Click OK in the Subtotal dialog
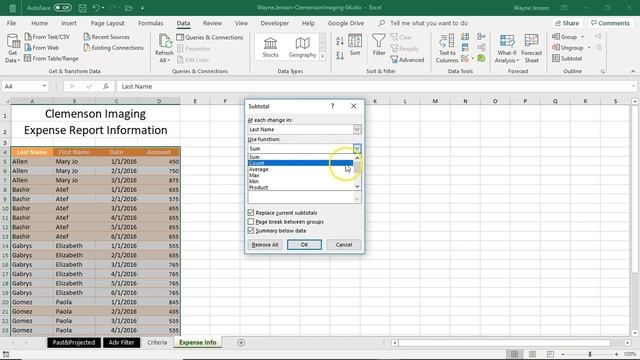The height and width of the screenshot is (360, 640). [x=304, y=244]
